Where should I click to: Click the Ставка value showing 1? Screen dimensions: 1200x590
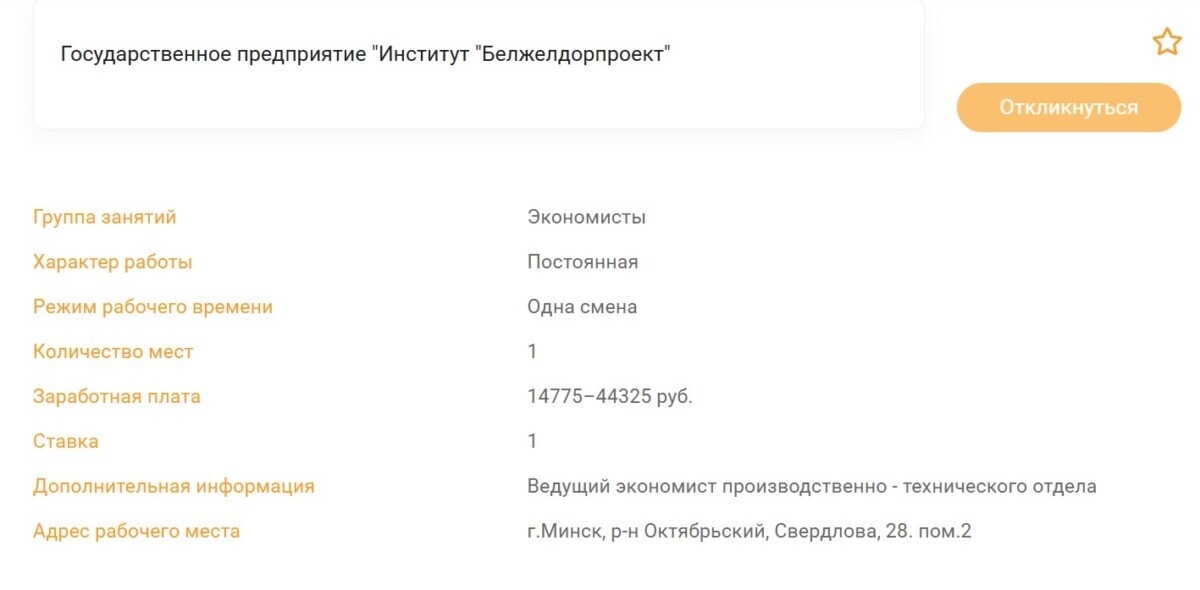coord(532,441)
